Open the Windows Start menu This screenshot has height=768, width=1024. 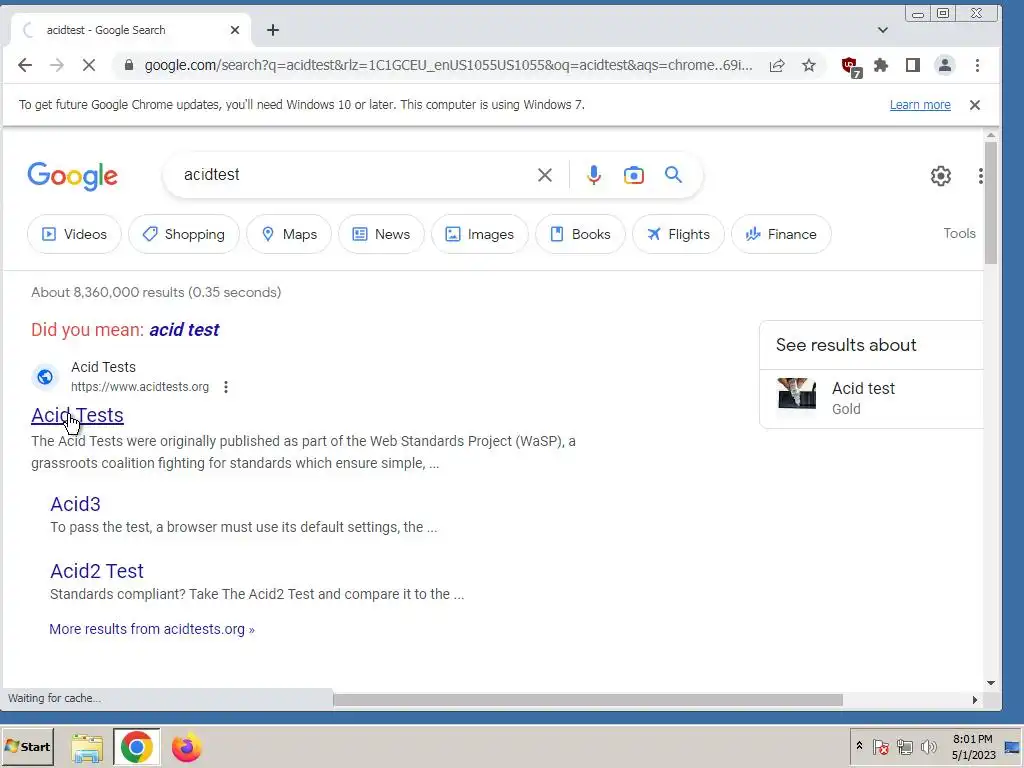point(27,747)
